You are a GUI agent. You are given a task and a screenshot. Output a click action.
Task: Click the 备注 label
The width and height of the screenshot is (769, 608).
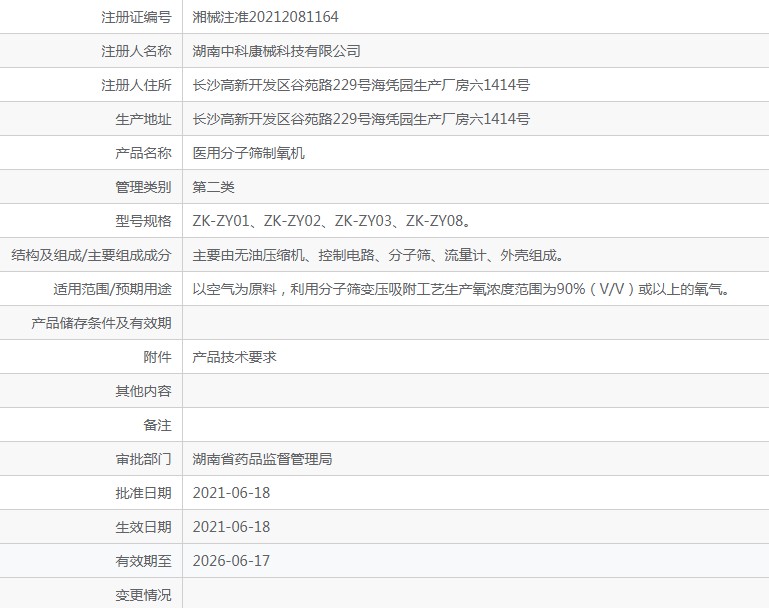[x=157, y=425]
